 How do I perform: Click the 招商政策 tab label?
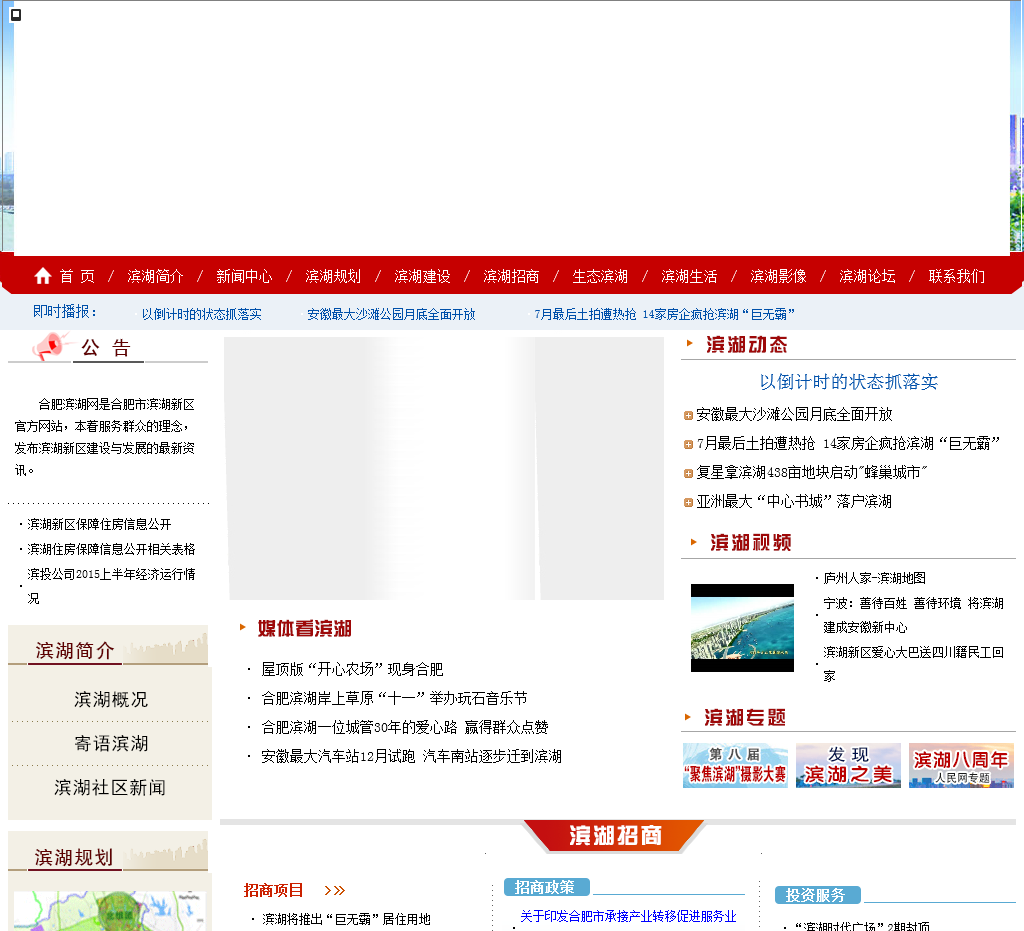(547, 887)
